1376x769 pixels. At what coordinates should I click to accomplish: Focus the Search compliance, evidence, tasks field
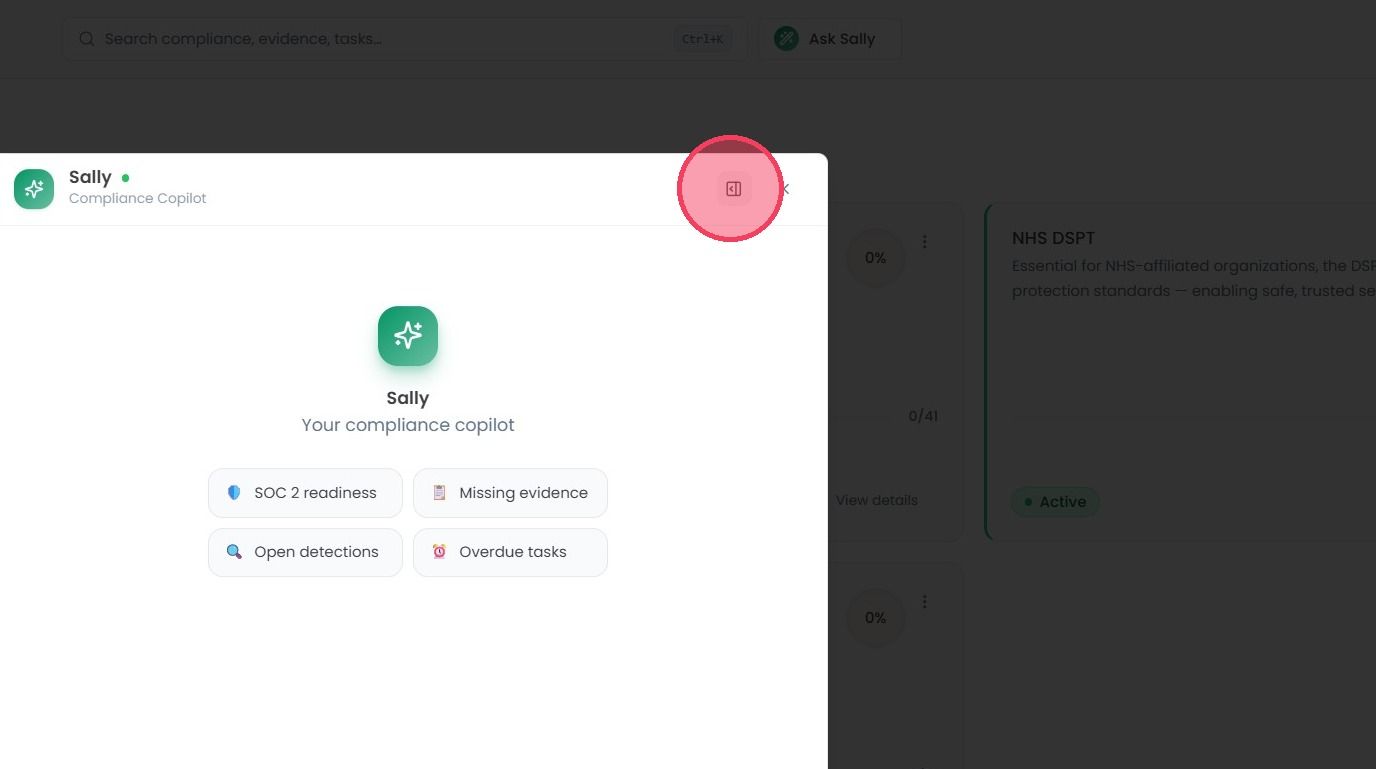(x=404, y=39)
